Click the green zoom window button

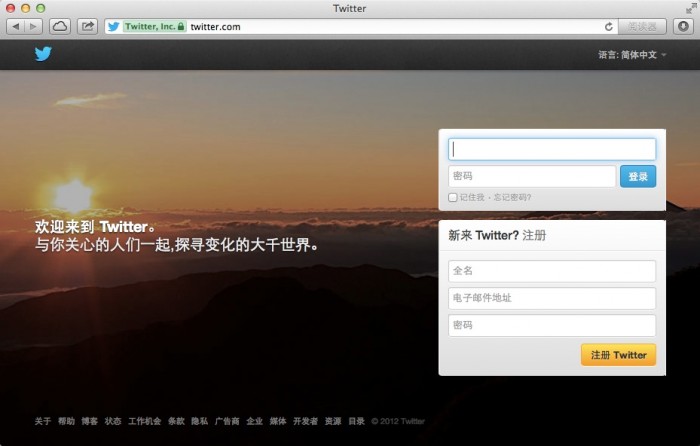41,8
